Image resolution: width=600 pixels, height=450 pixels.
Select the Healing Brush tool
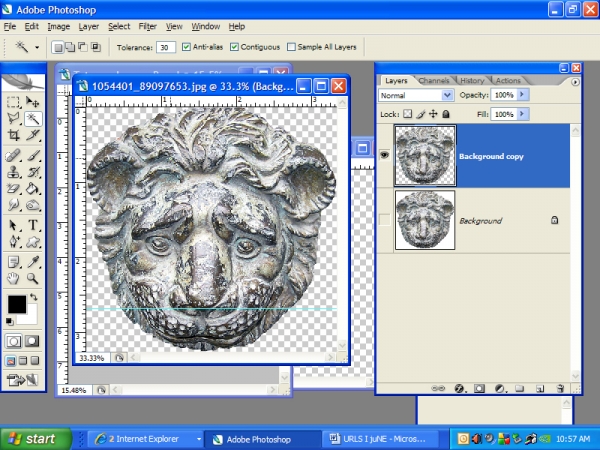13,156
